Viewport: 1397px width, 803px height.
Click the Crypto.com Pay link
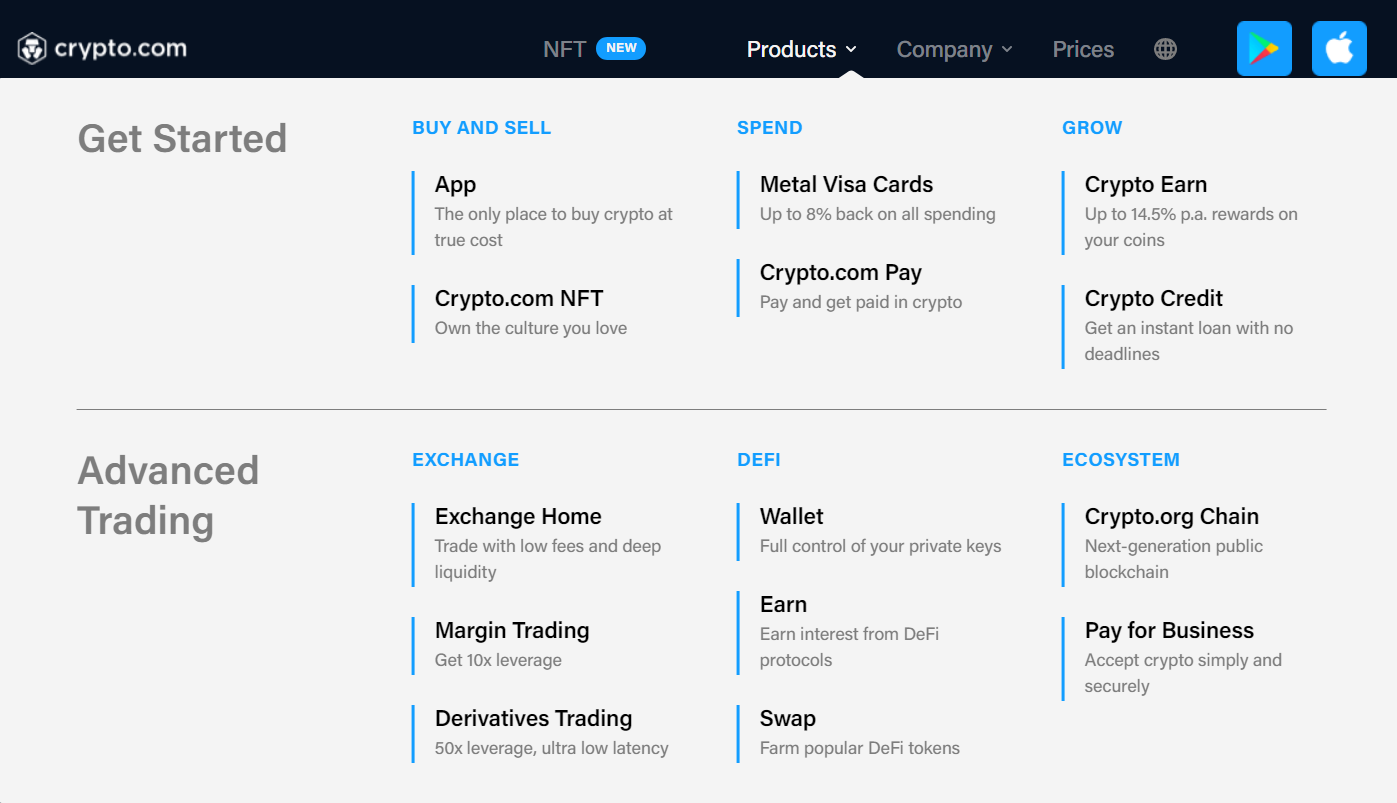pyautogui.click(x=839, y=272)
